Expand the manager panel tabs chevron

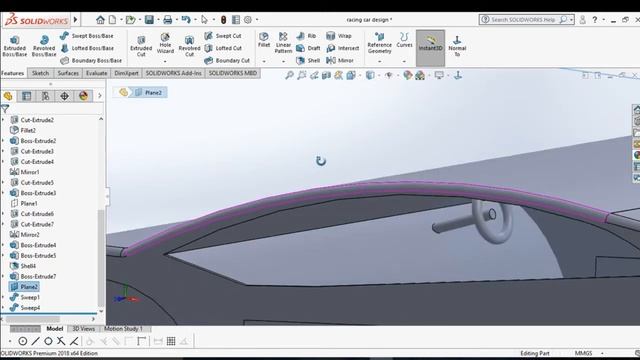point(100,96)
